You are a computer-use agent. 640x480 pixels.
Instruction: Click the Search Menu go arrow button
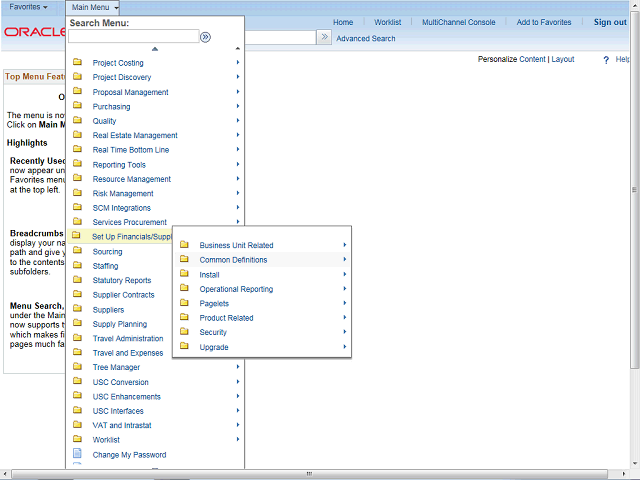coord(205,37)
